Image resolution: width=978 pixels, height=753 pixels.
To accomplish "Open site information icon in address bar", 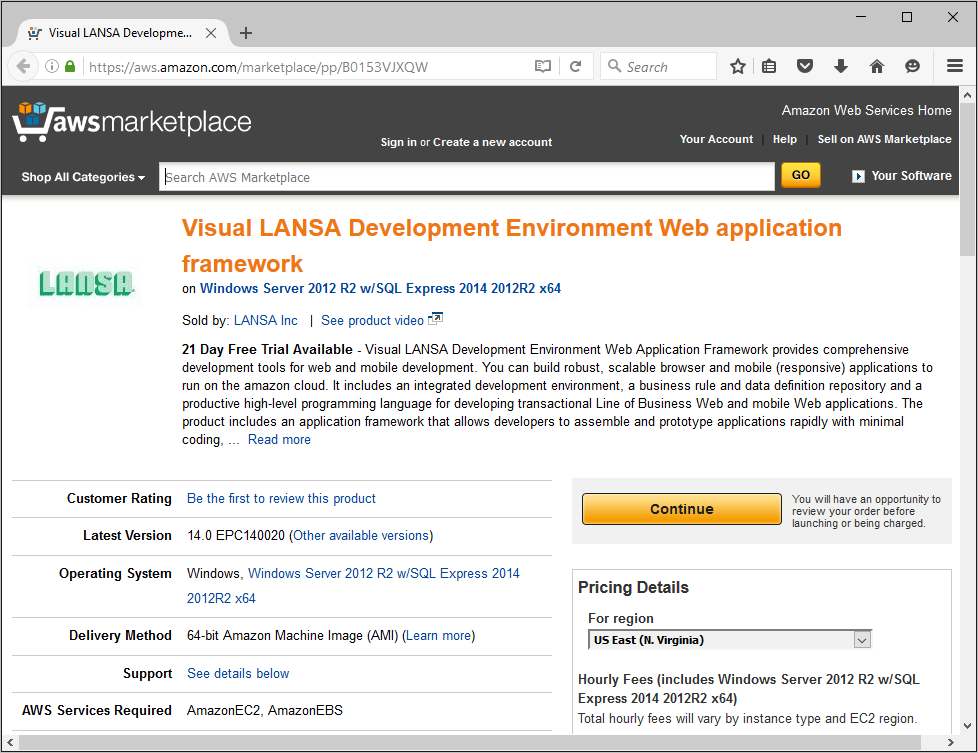I will 52,66.
